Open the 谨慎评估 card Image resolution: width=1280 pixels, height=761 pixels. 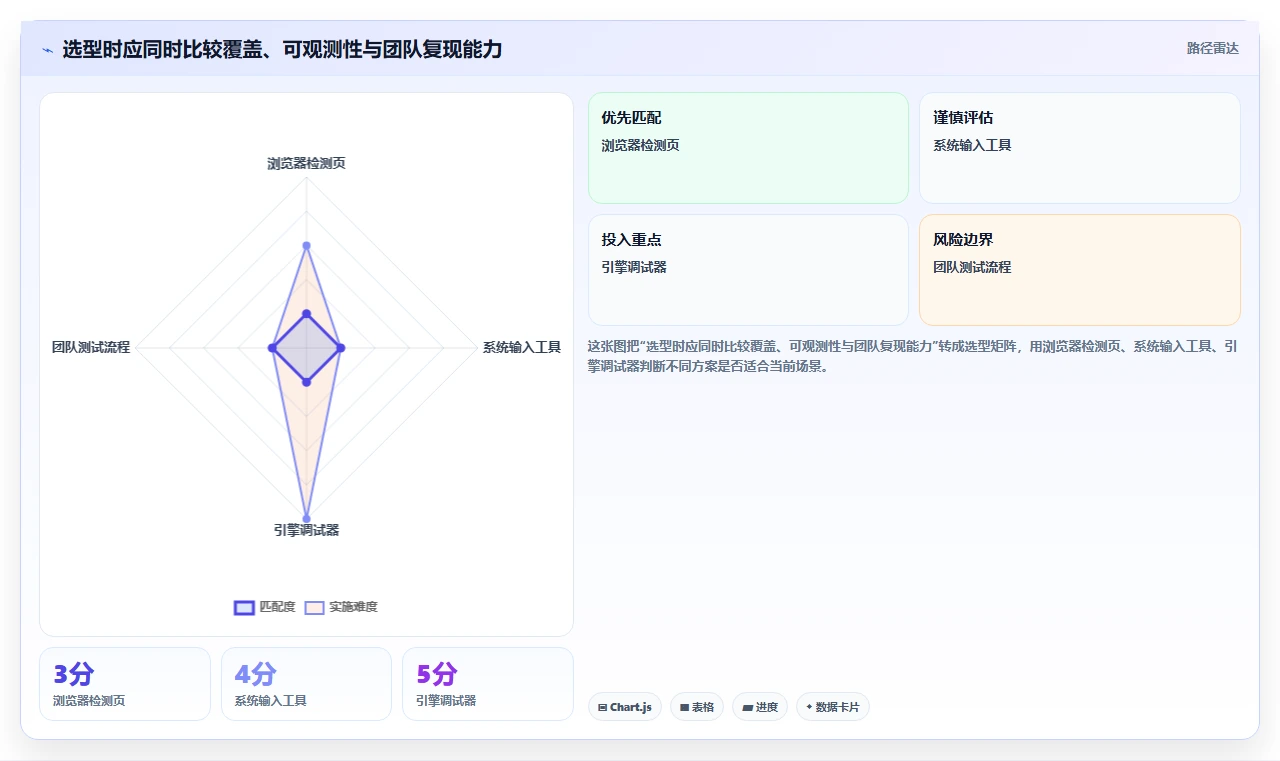click(1080, 148)
